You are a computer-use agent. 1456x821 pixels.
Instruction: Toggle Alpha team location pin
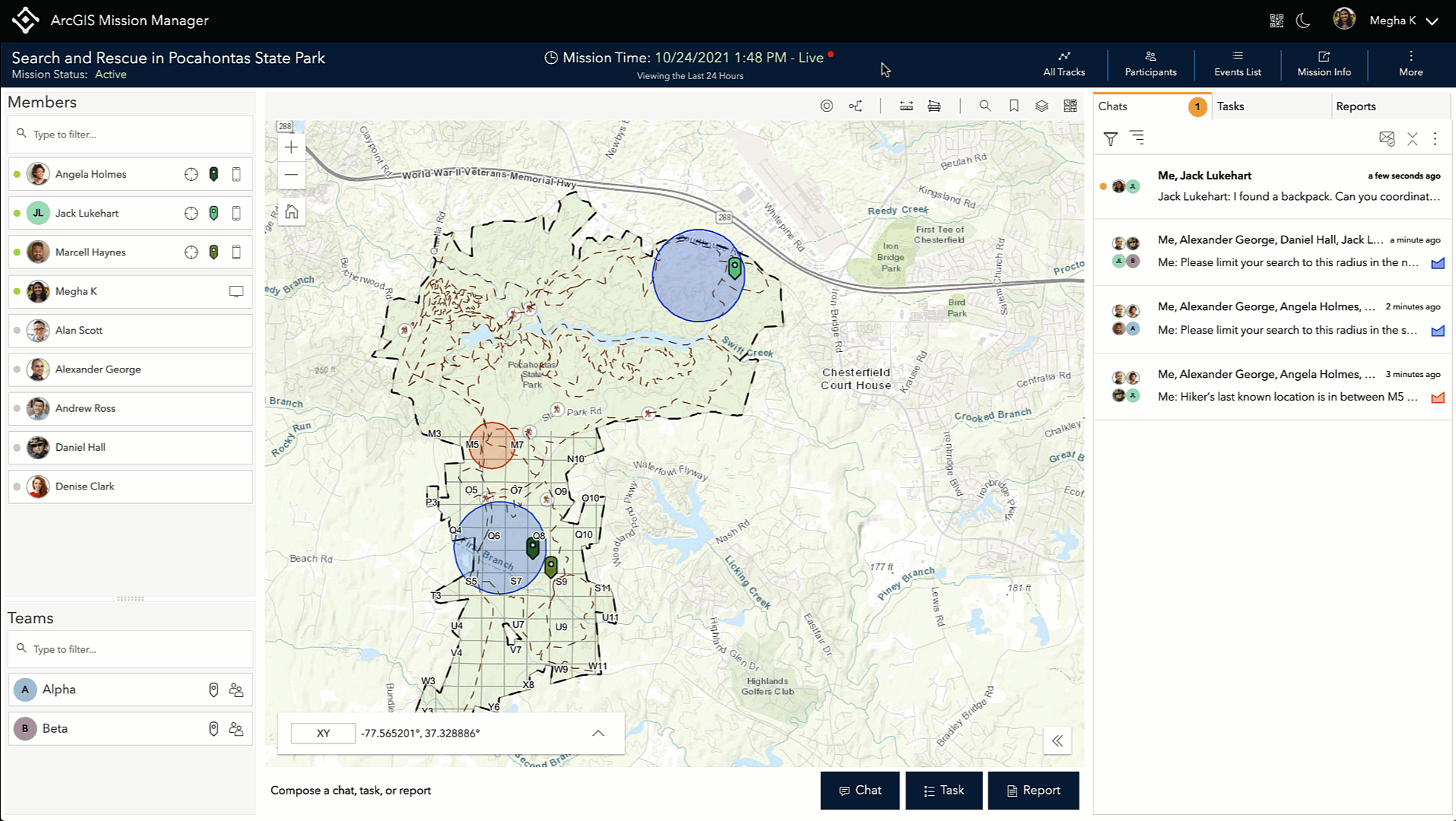214,689
